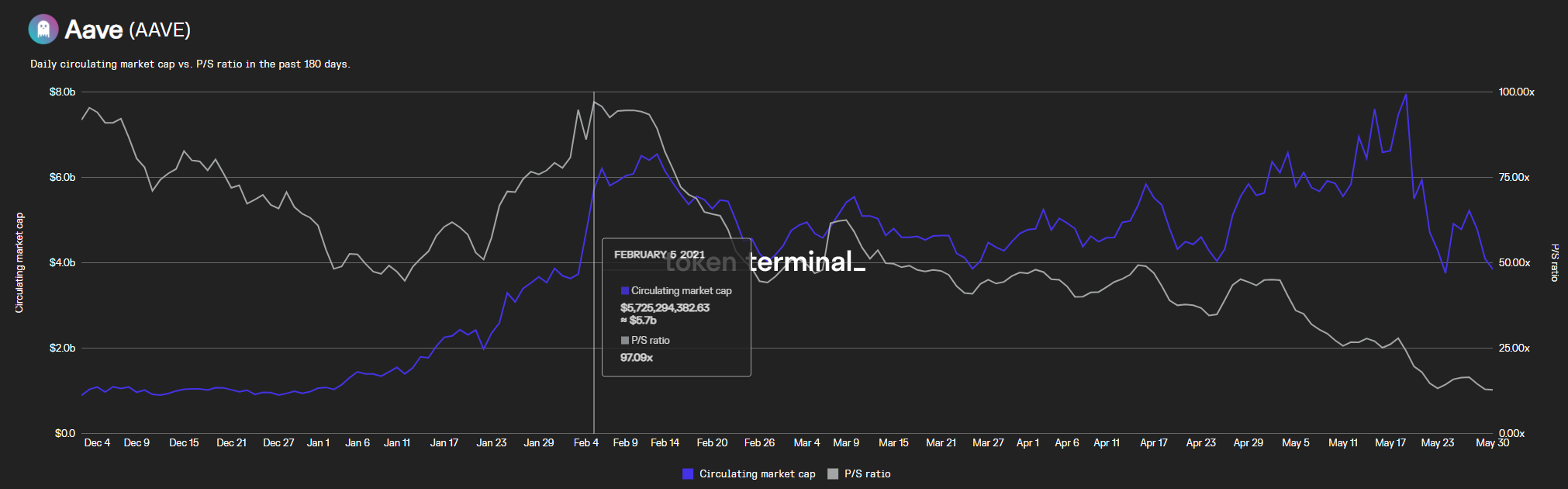Image resolution: width=1568 pixels, height=489 pixels.
Task: Click the Dec 9 x-axis label
Action: (136, 442)
